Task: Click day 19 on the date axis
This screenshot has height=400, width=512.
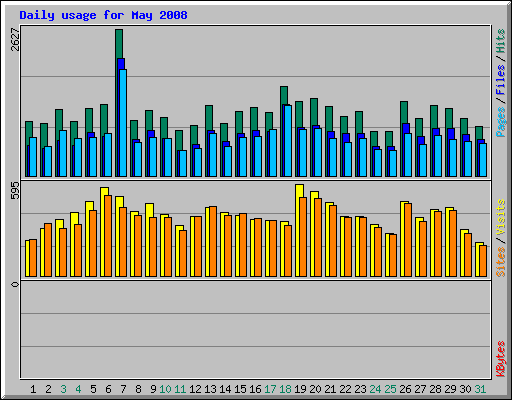Action: point(300,389)
